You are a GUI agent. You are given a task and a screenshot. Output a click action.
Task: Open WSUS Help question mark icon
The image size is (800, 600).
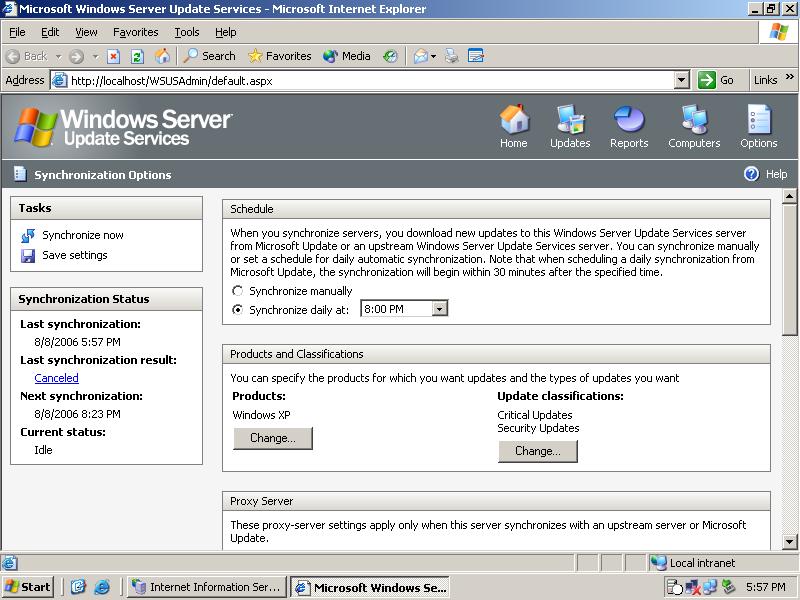(x=751, y=174)
